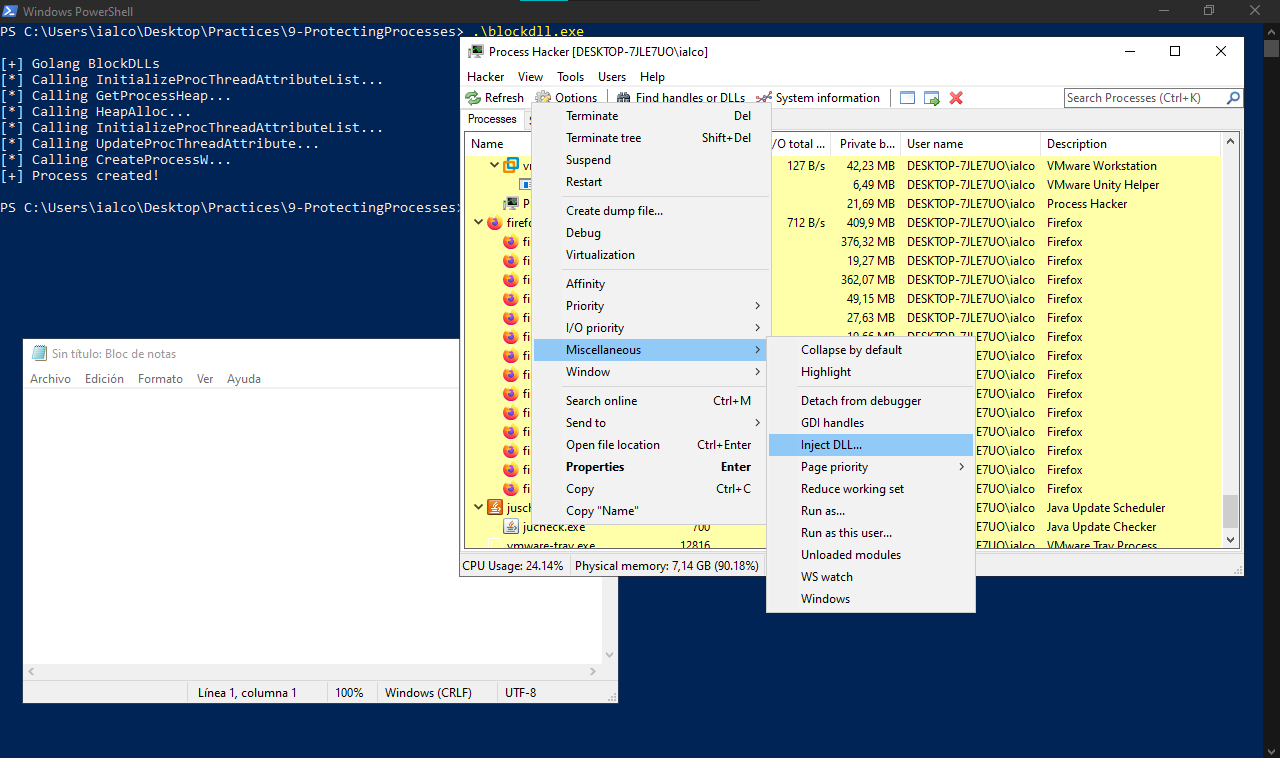Select Inject DLL... from Miscellaneous submenu

point(871,445)
